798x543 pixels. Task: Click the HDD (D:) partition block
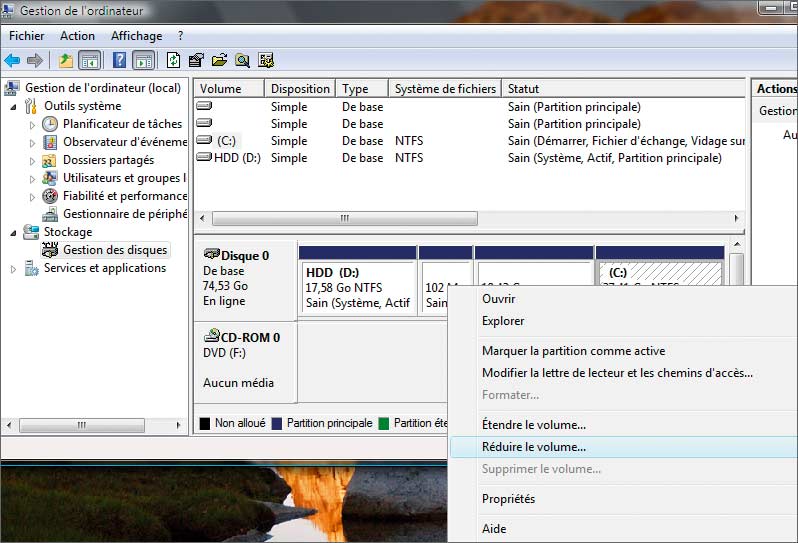(357, 288)
